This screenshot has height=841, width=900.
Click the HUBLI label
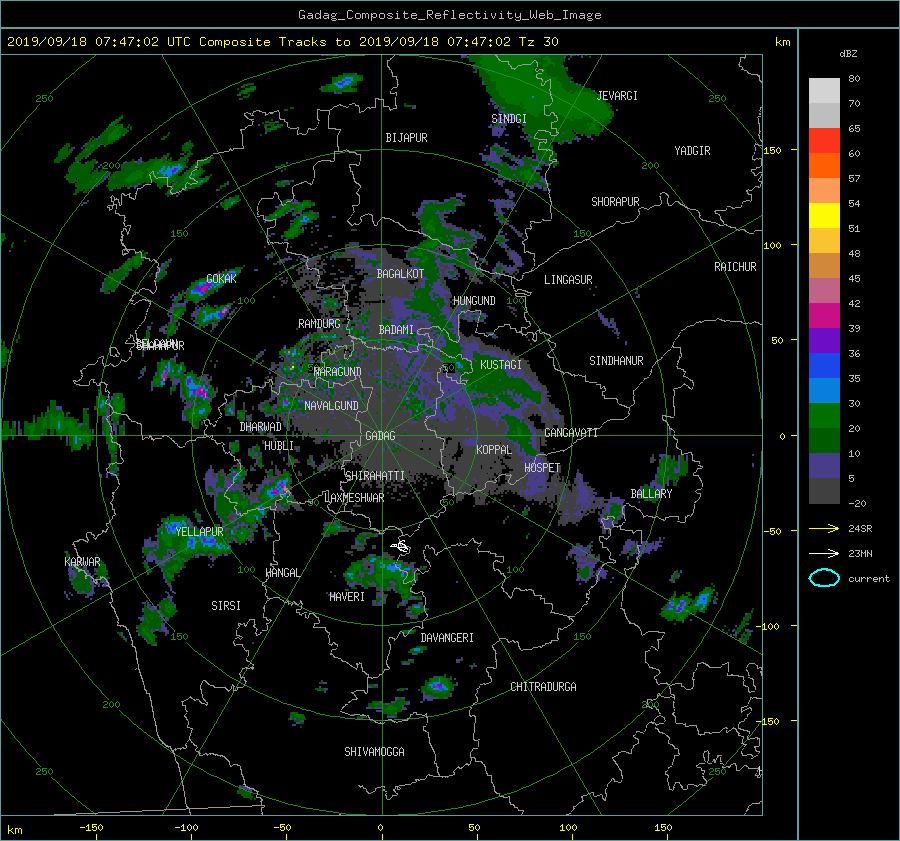point(279,446)
